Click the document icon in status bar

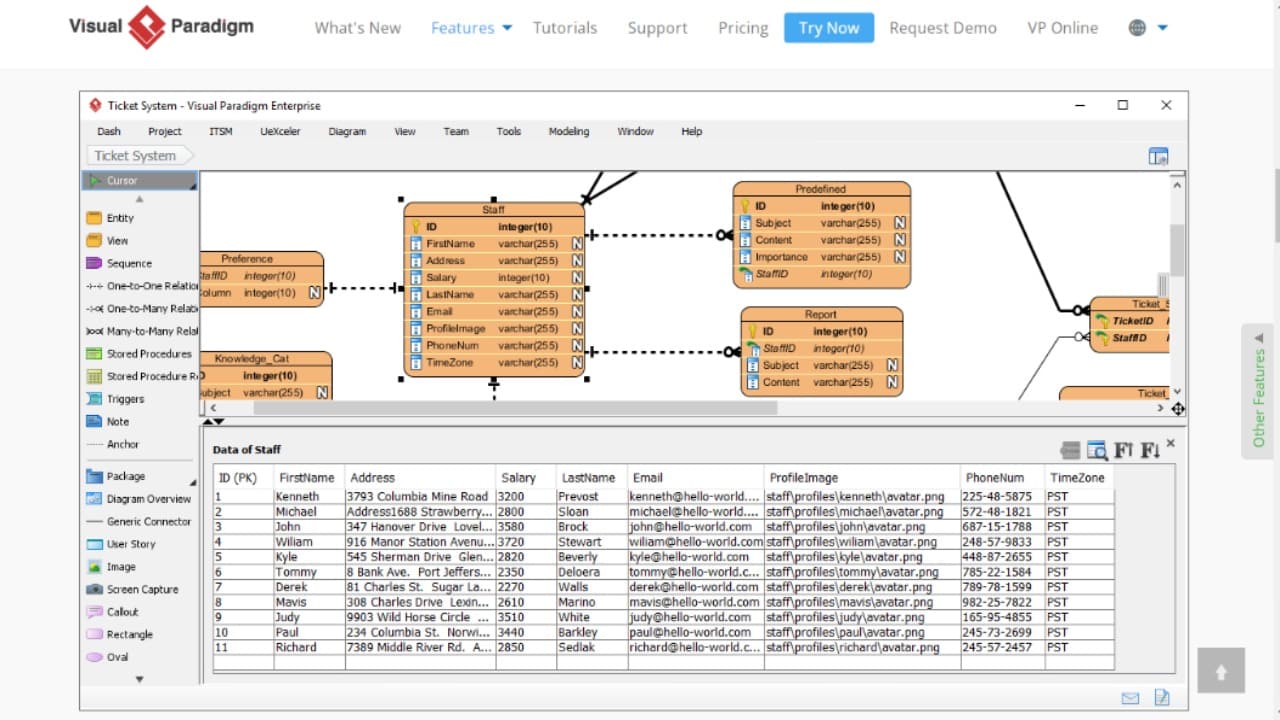(x=1162, y=698)
